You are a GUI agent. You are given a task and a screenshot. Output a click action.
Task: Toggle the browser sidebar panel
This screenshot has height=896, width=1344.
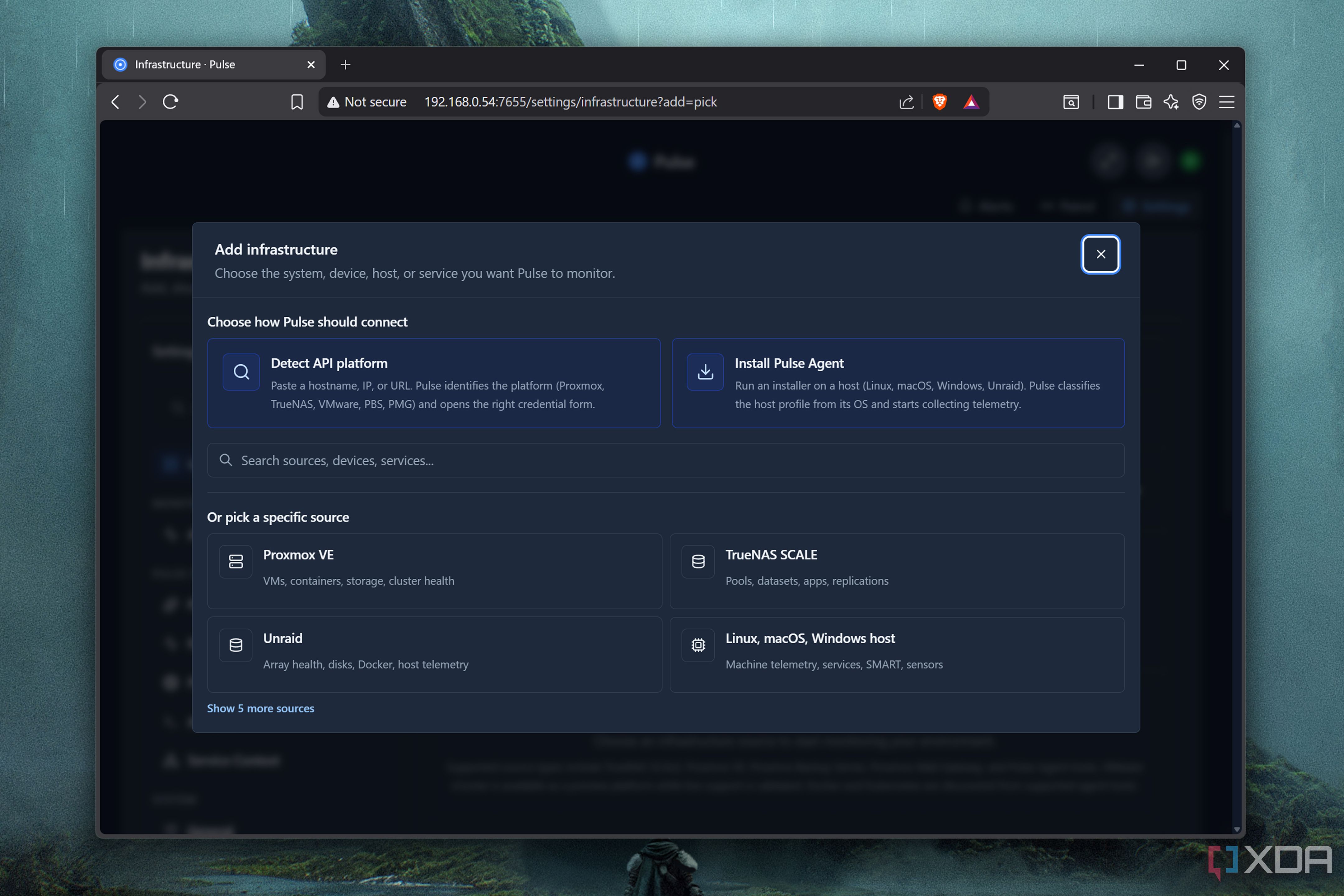[x=1115, y=102]
